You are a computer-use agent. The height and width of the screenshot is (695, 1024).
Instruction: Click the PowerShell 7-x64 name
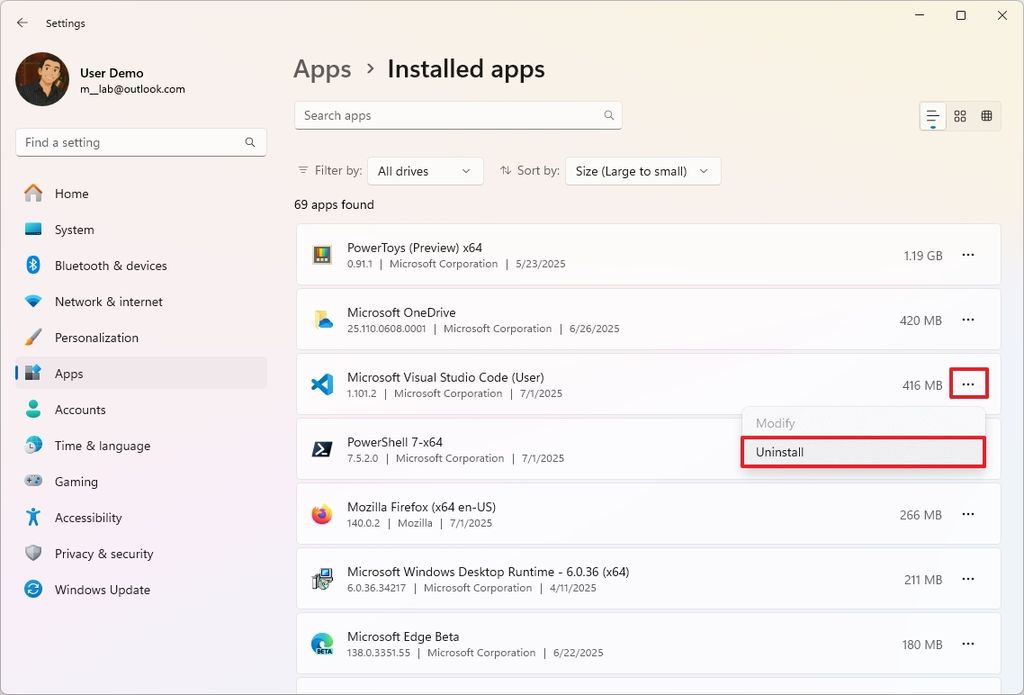click(394, 442)
